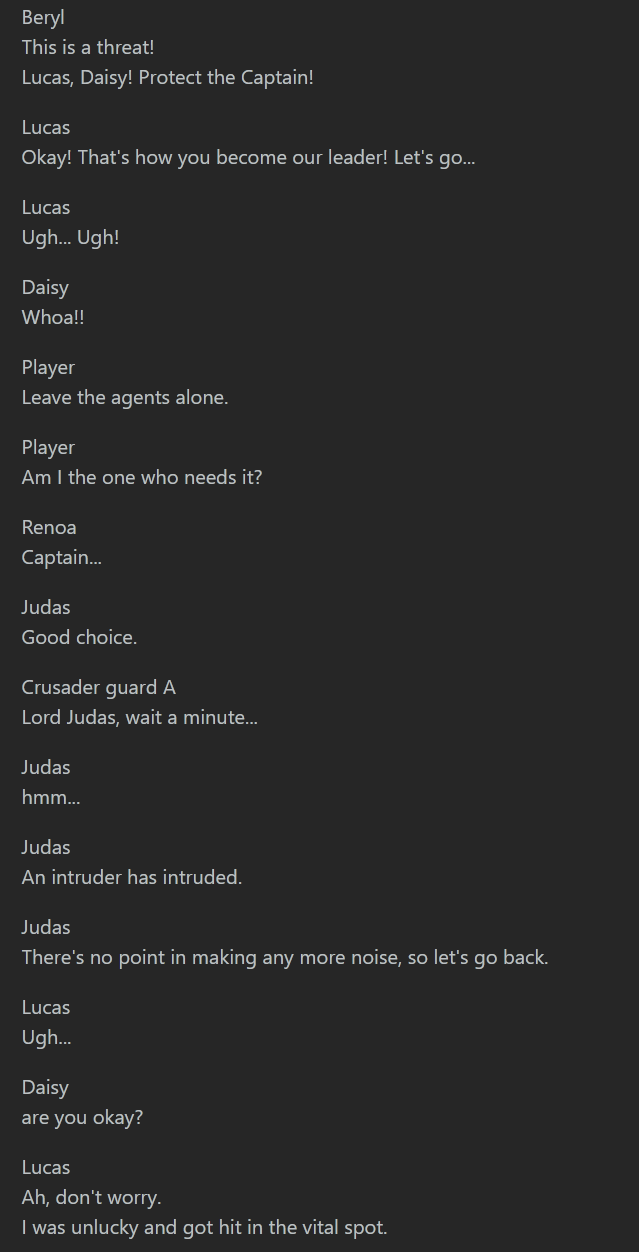Select Renoa's 'Captain...' line
The width and height of the screenshot is (639, 1252).
click(x=62, y=557)
